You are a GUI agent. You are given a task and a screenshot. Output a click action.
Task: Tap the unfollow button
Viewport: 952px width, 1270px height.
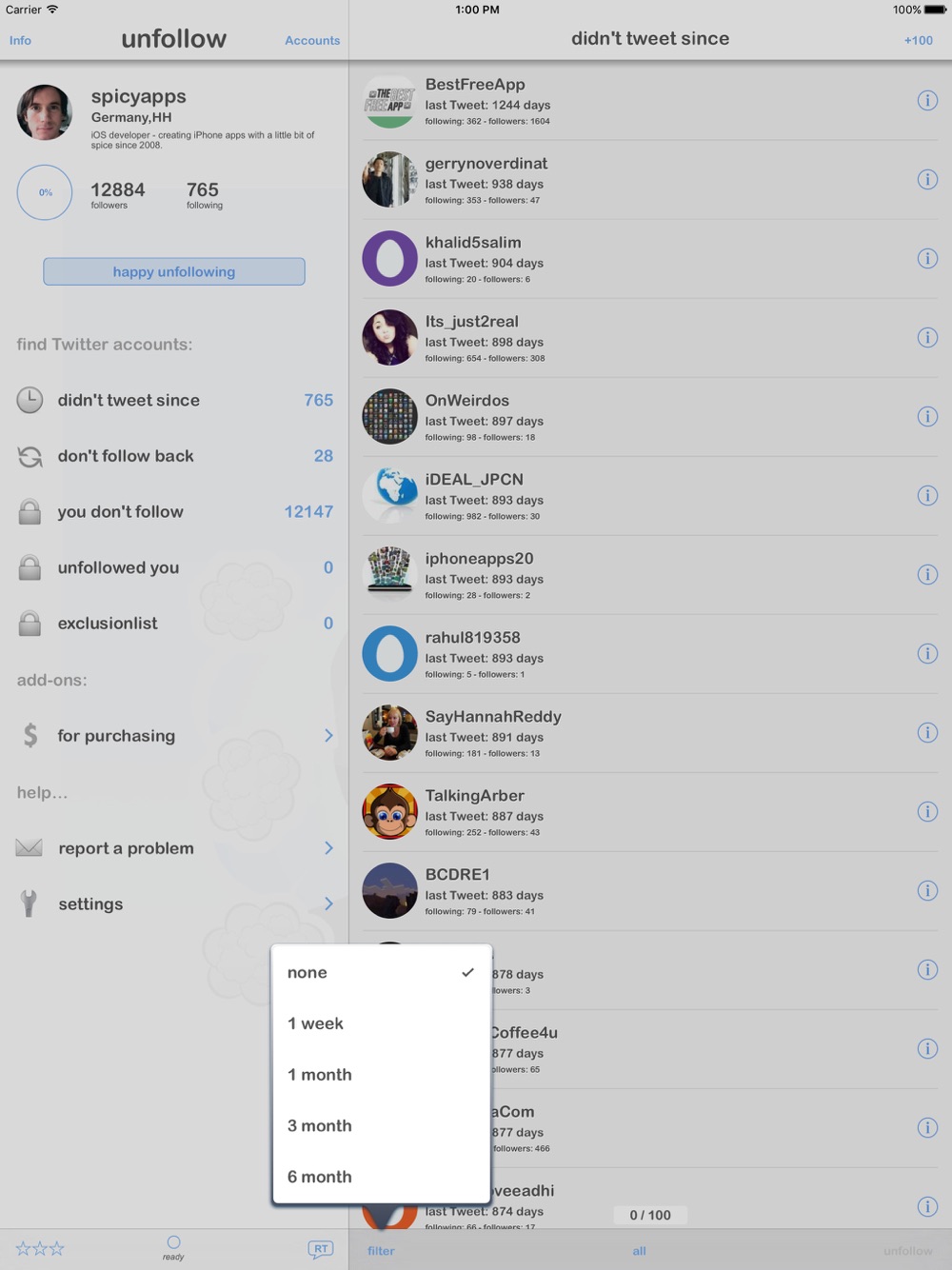(907, 1251)
